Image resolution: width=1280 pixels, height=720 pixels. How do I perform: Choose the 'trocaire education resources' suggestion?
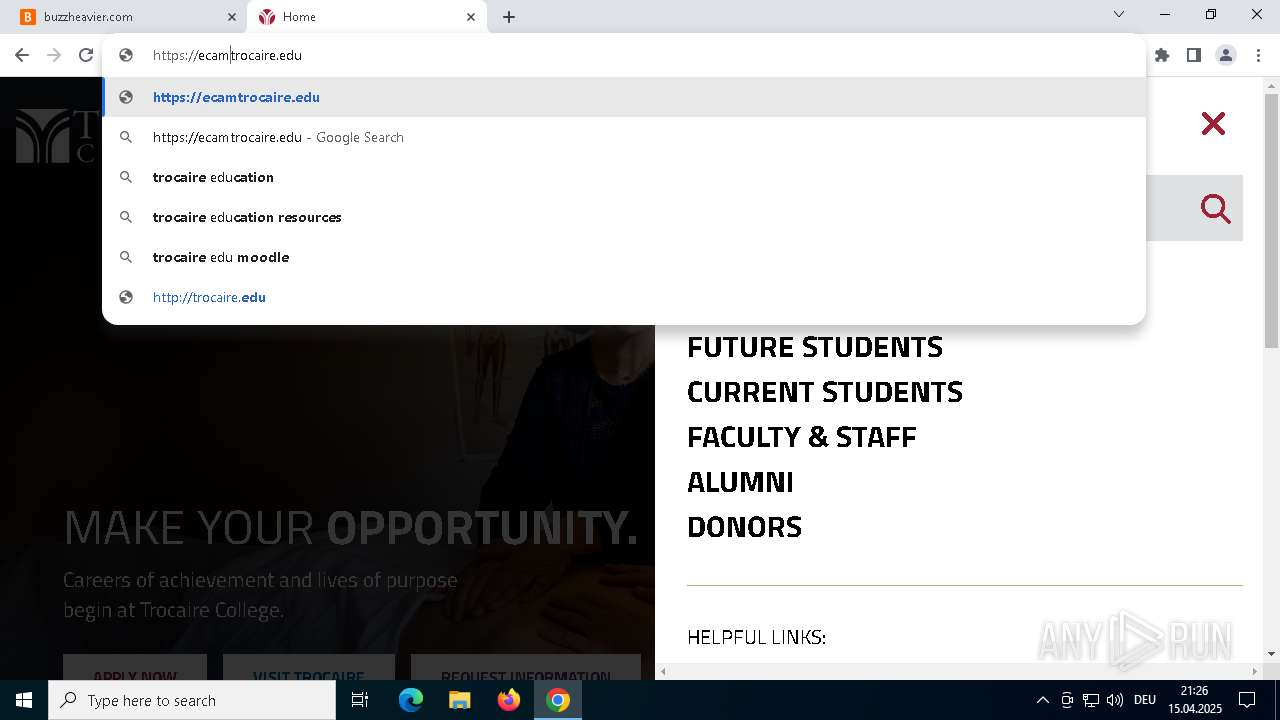click(624, 217)
